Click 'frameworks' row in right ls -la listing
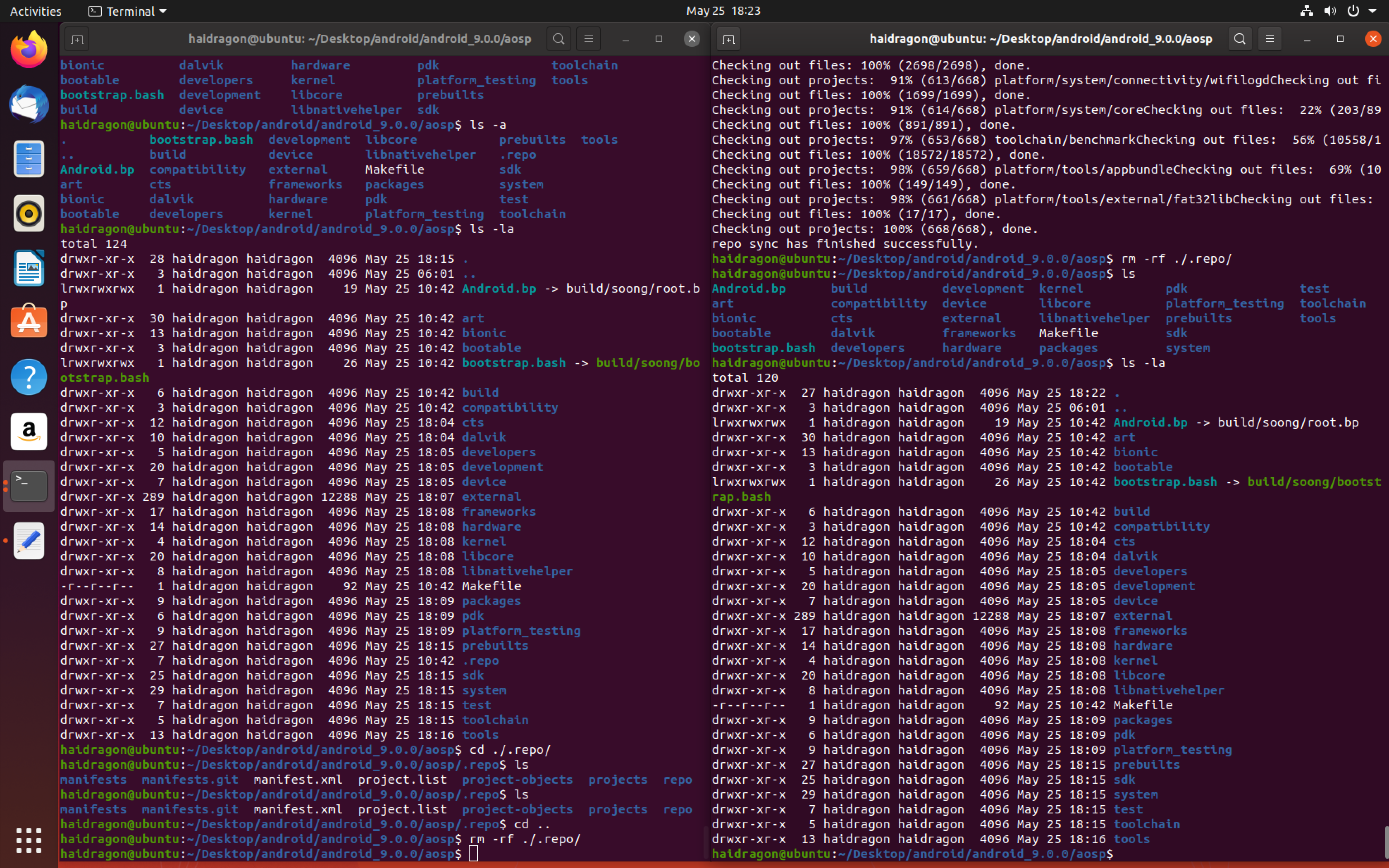The height and width of the screenshot is (868, 1389). click(949, 631)
